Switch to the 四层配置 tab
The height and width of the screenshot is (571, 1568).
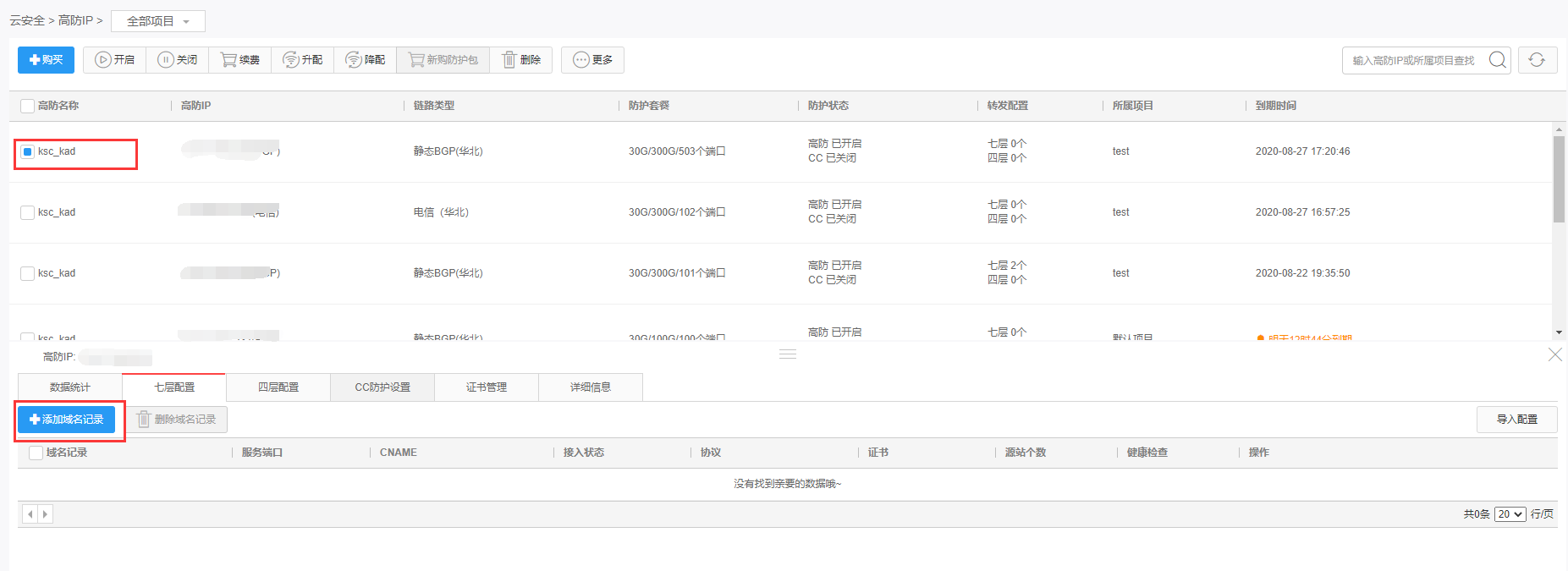[x=278, y=387]
